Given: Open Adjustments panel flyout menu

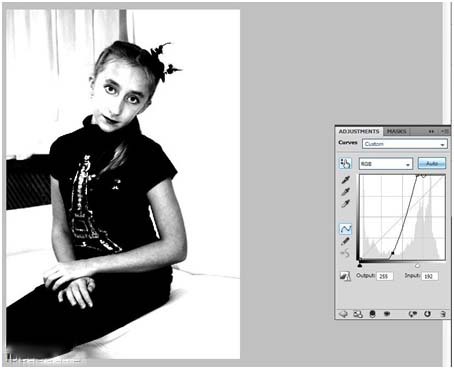Looking at the screenshot, I should (445, 131).
